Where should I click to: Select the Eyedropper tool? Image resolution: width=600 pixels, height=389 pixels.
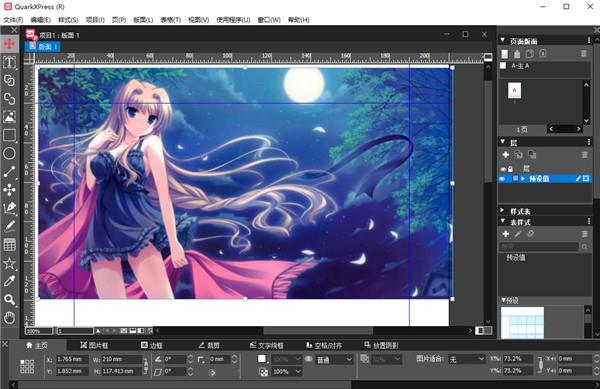tap(9, 282)
